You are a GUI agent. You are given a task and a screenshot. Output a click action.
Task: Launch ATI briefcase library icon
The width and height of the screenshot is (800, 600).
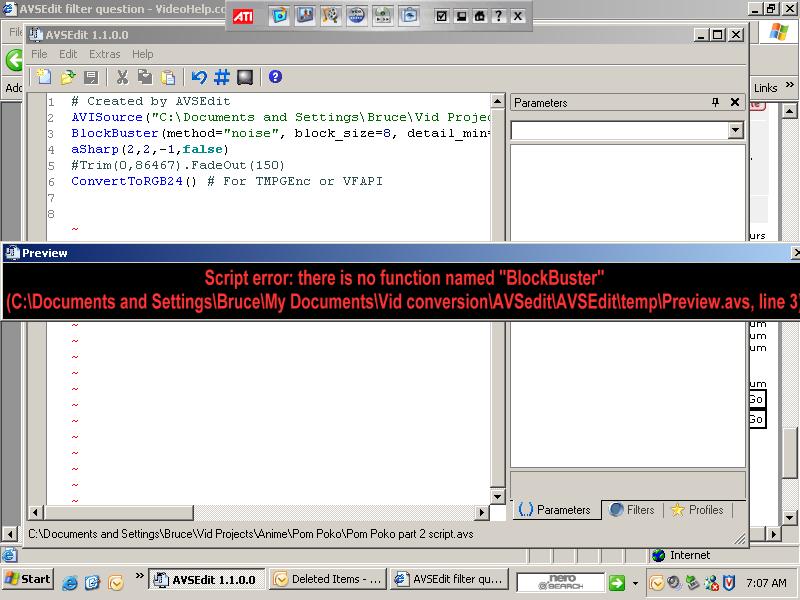pos(409,16)
